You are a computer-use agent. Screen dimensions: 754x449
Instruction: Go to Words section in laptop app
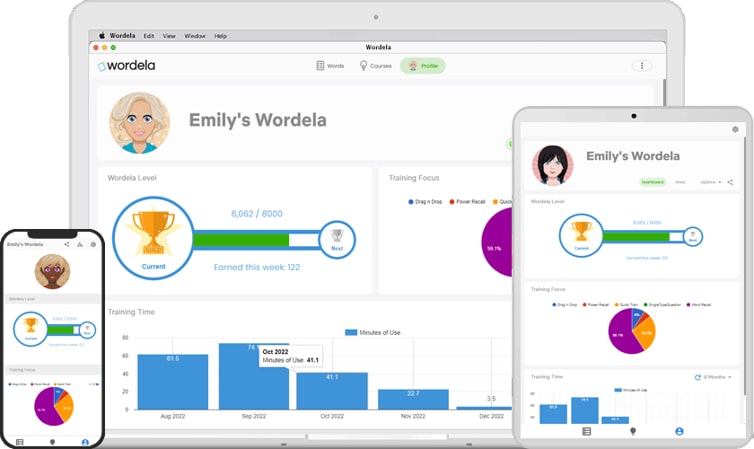(330, 66)
